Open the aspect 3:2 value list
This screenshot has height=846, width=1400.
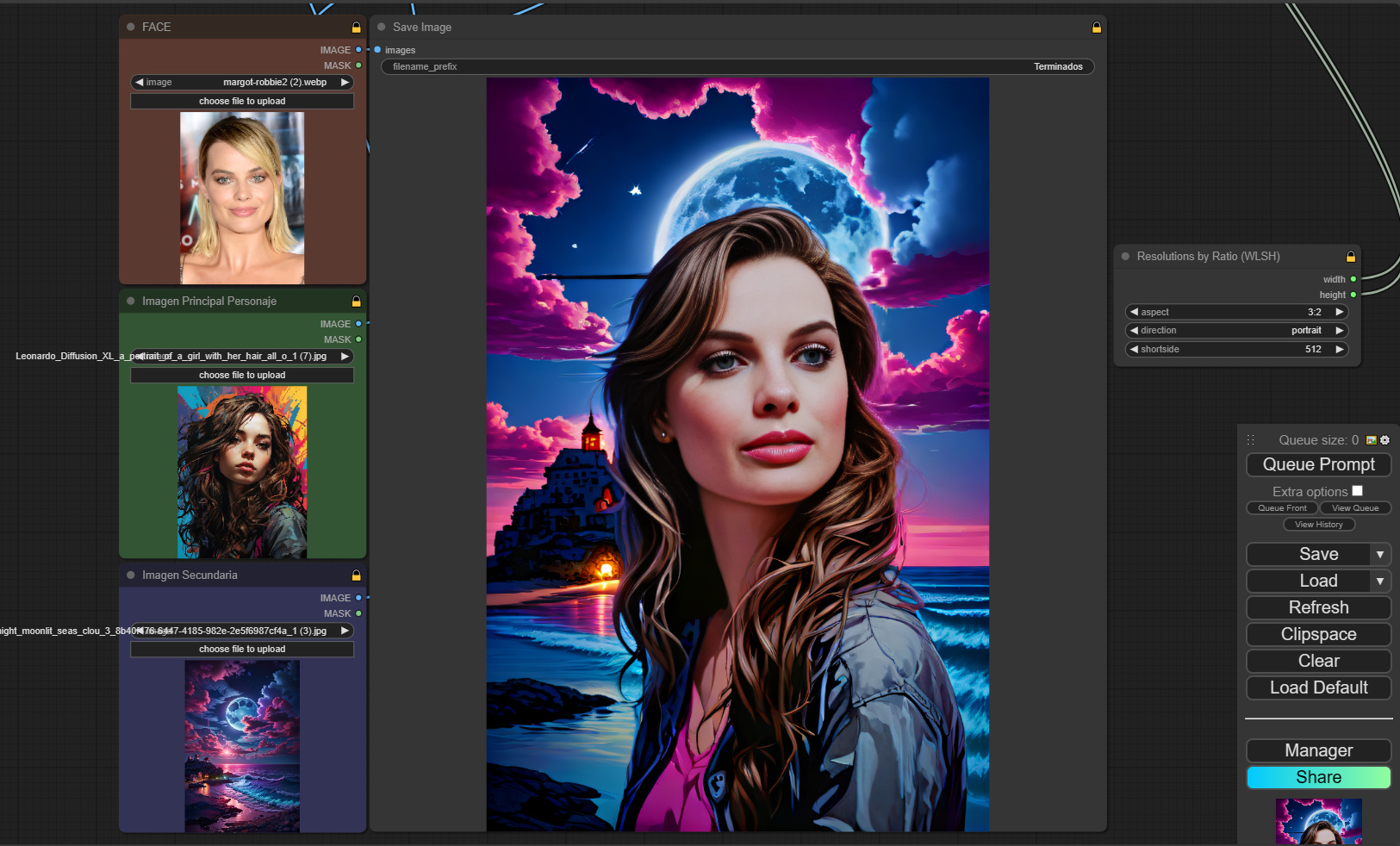[1237, 312]
